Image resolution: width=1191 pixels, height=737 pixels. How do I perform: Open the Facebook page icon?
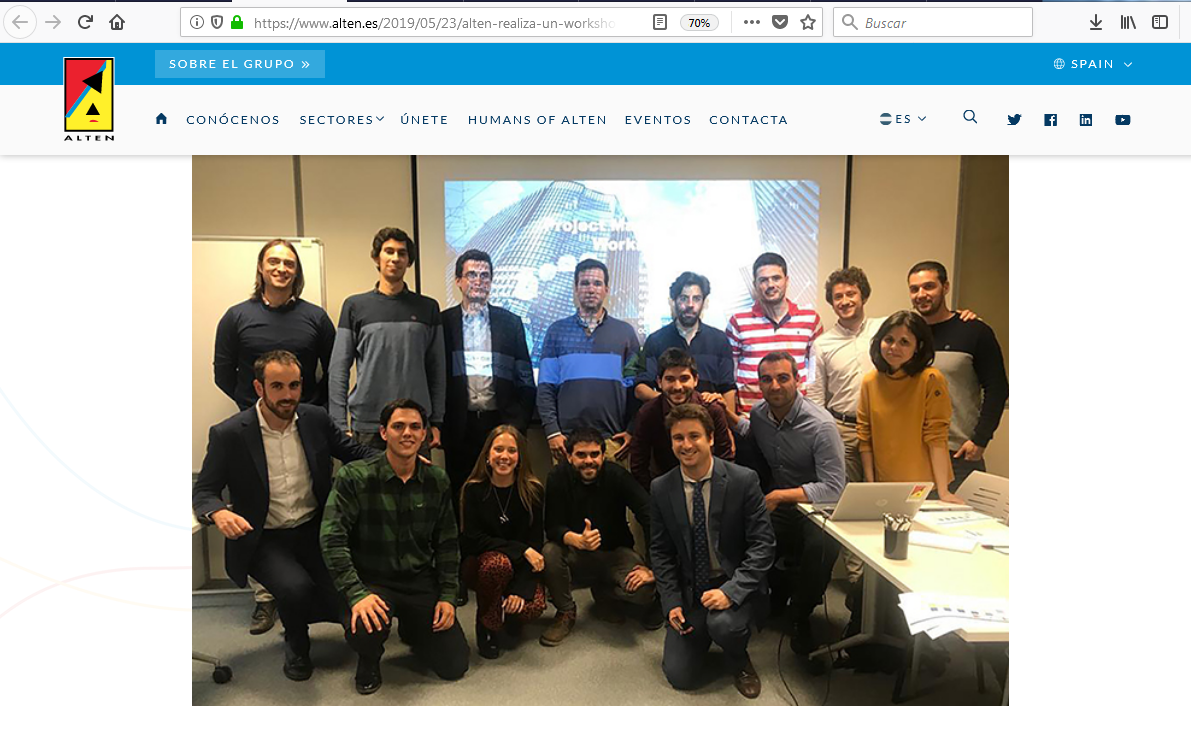1050,120
